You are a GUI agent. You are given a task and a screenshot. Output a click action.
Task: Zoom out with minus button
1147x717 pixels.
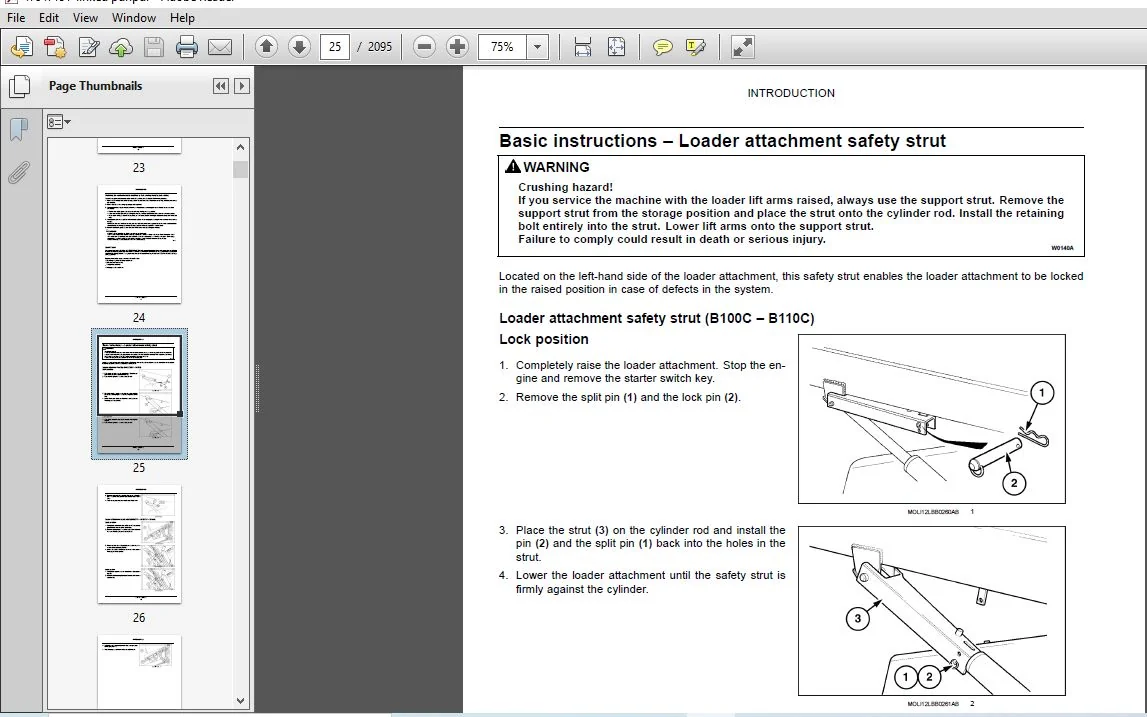424,47
